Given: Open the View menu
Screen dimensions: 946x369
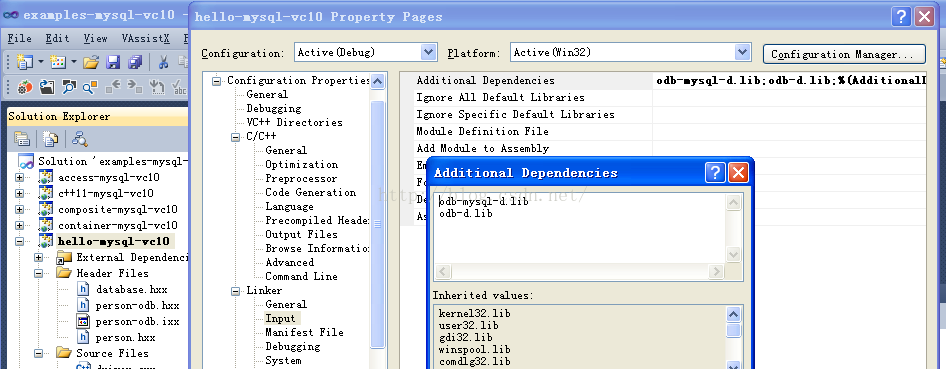Looking at the screenshot, I should [x=95, y=39].
